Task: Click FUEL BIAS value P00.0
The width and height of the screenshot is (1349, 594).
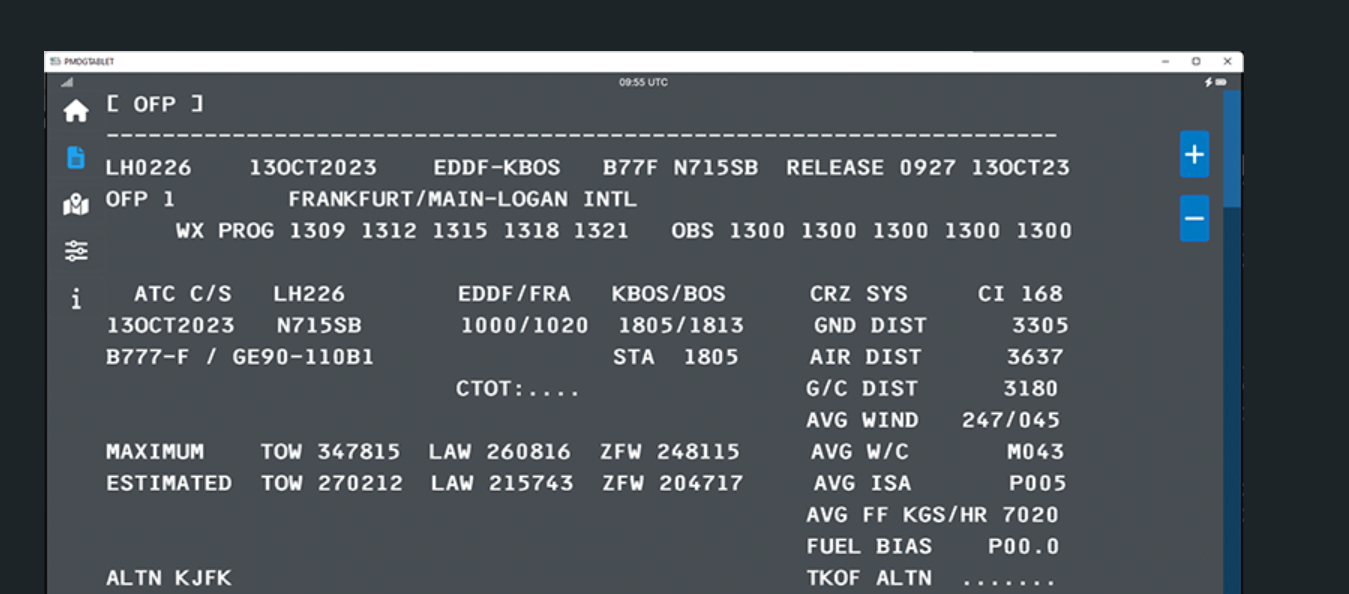Action: pos(1024,547)
